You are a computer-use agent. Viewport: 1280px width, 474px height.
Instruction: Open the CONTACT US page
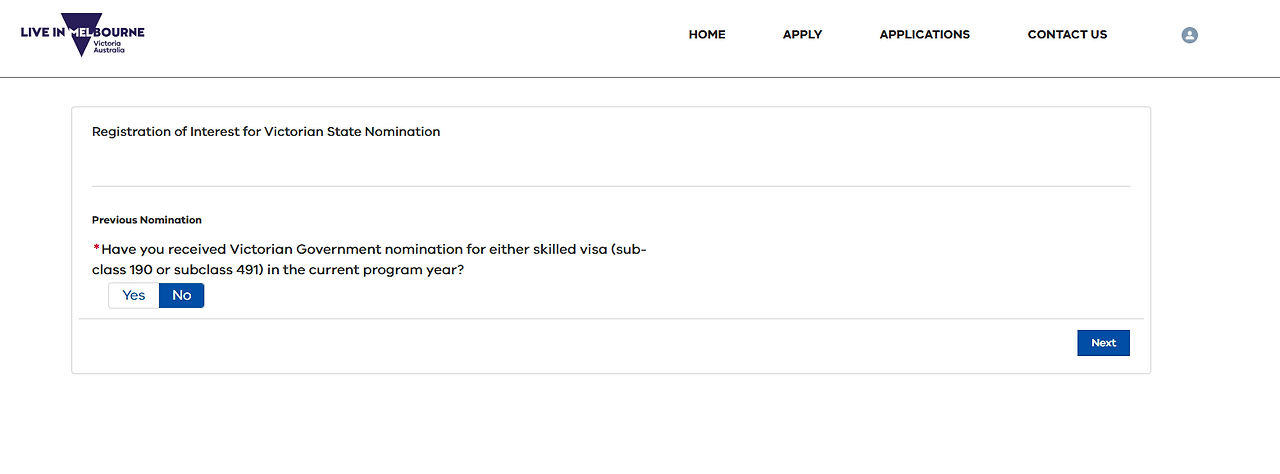[x=1067, y=34]
